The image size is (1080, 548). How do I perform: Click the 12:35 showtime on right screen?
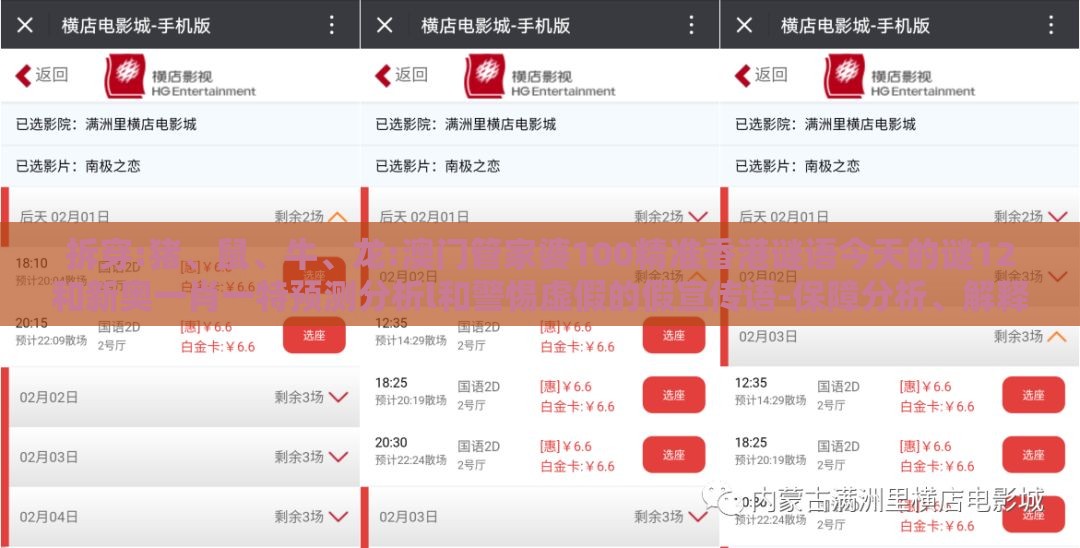point(751,383)
